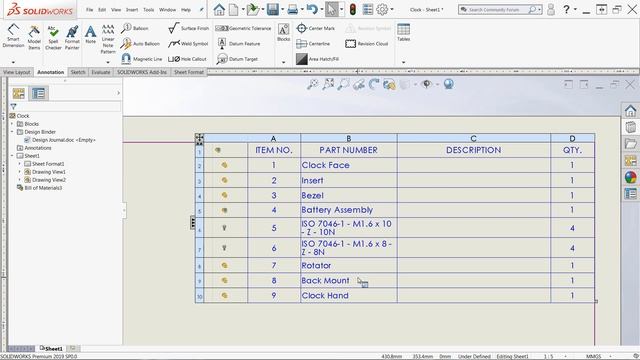This screenshot has height=360, width=640.
Task: Select column header C of the table
Action: tap(473, 138)
